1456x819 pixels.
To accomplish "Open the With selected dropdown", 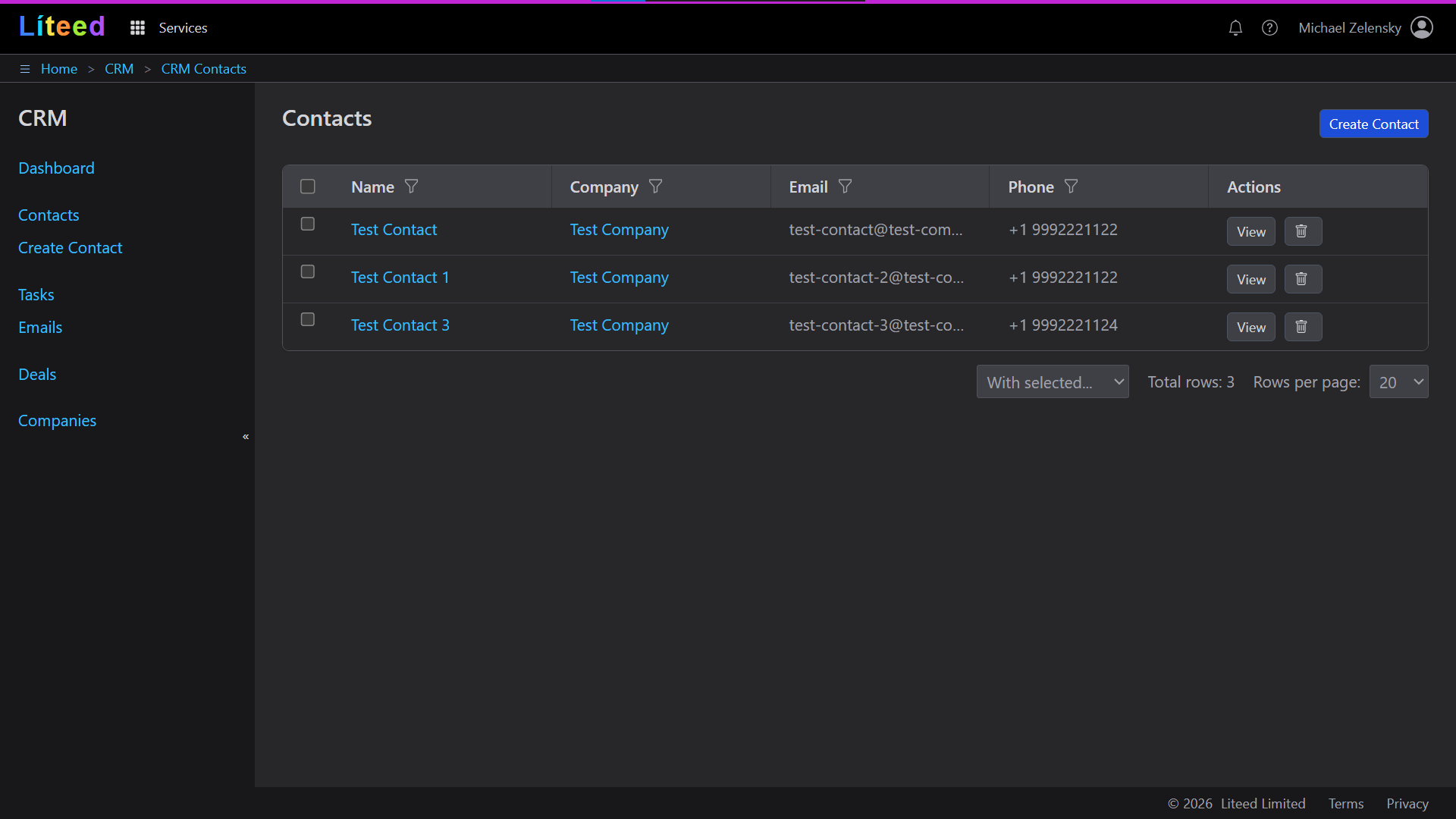I will 1053,381.
